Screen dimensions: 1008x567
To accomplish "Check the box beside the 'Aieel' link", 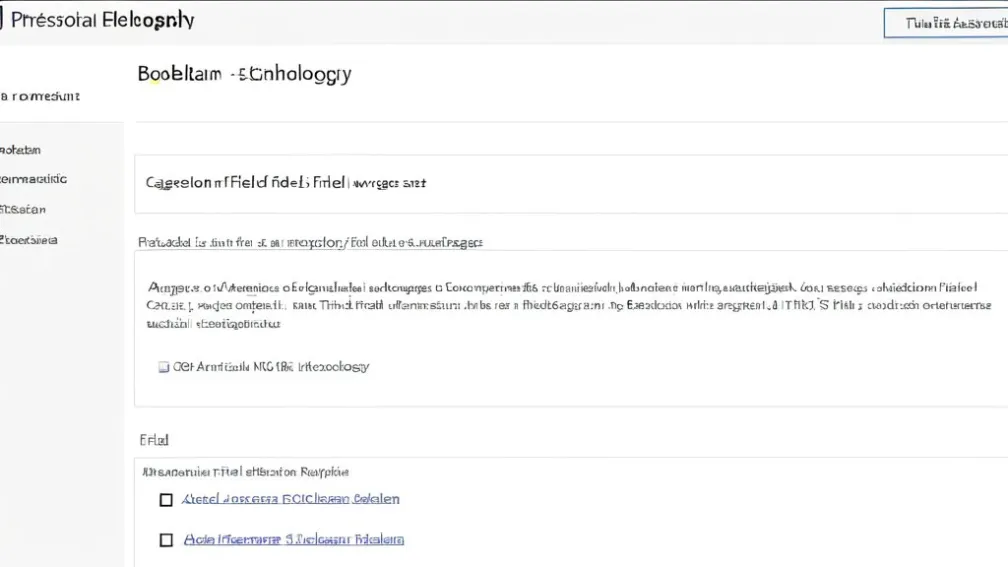I will pos(167,500).
